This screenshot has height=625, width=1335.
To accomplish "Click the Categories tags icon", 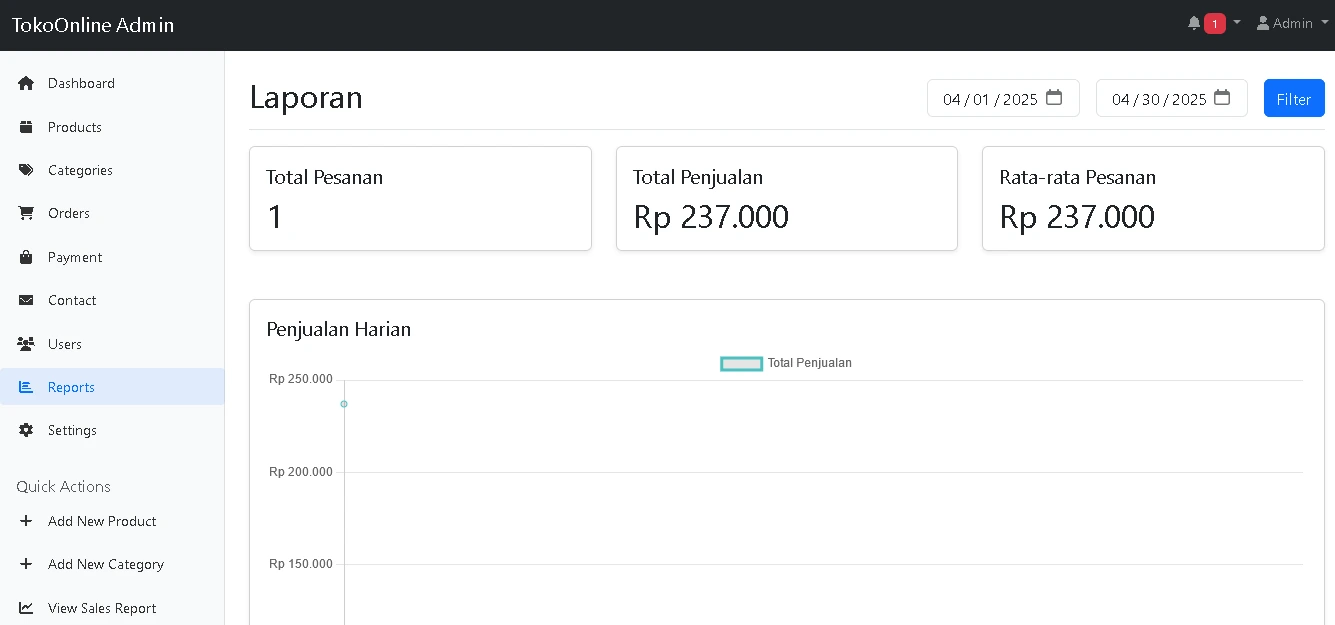I will [26, 170].
